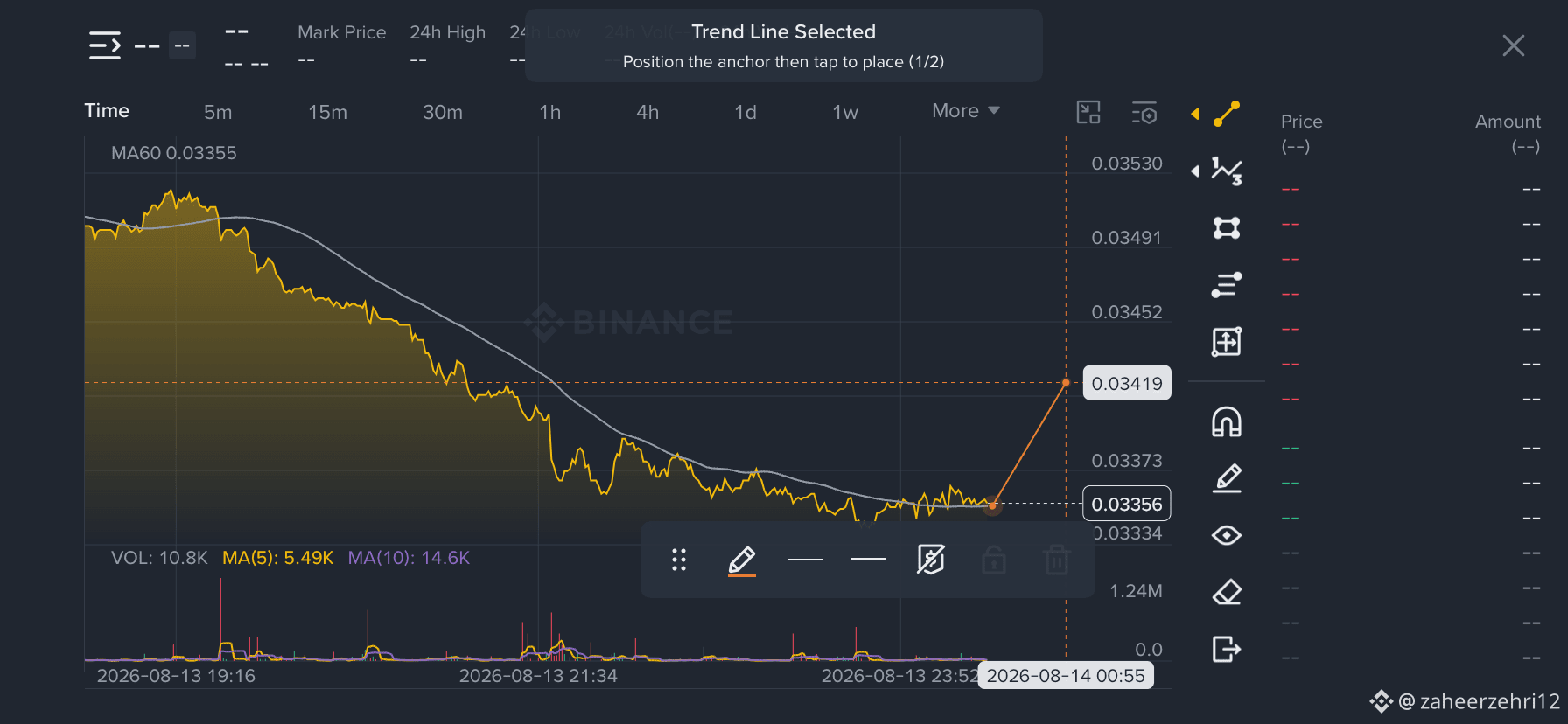This screenshot has height=724, width=1568.
Task: Move the floating toolbar drag handle
Action: 679,560
